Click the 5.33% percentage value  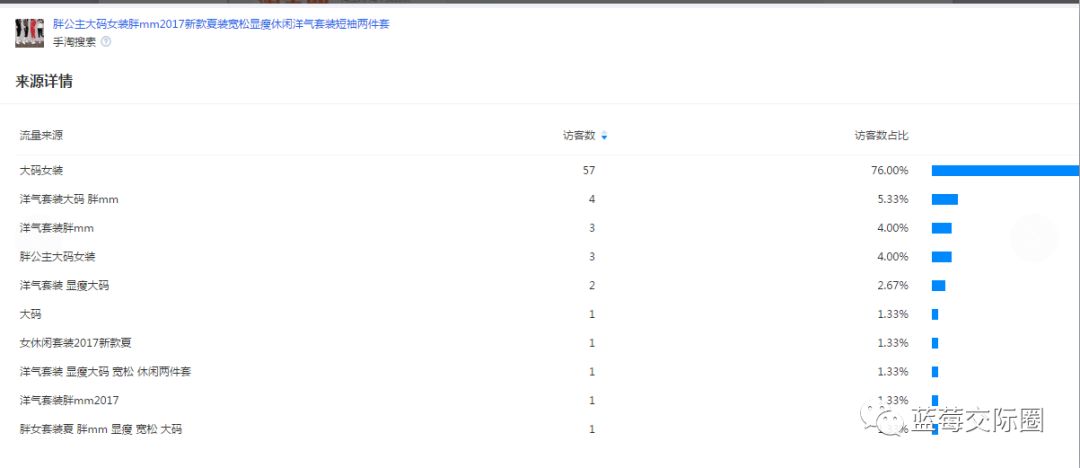893,199
